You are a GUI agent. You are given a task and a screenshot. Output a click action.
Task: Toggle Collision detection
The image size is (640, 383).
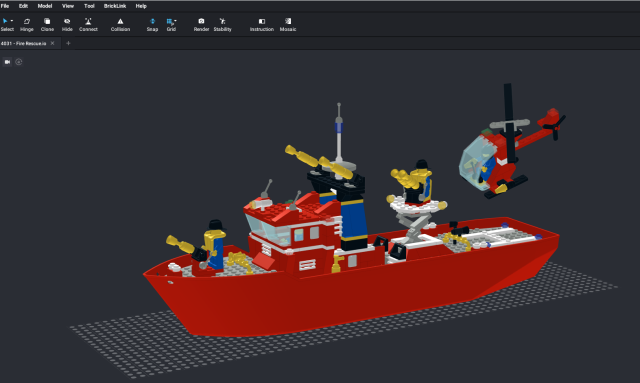point(120,24)
